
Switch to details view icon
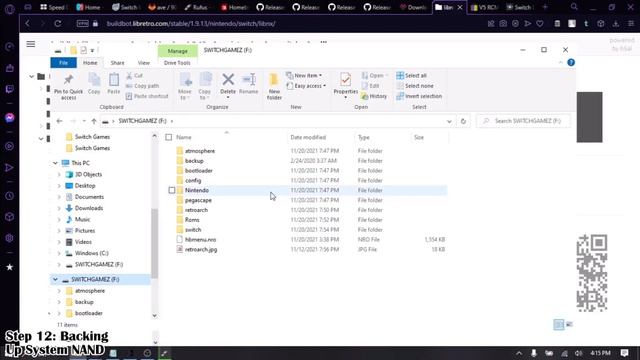558,324
